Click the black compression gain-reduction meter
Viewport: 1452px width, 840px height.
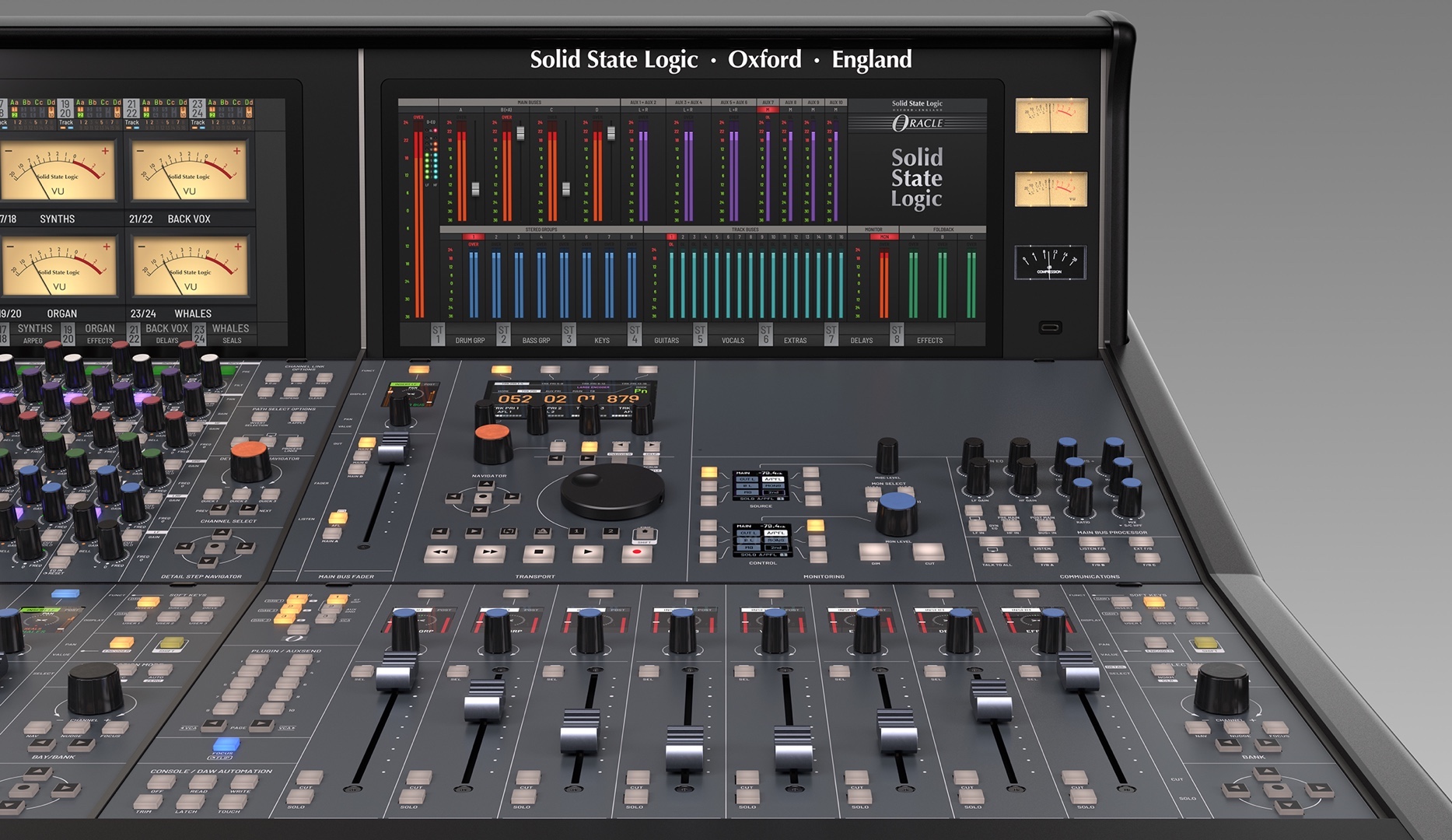click(1050, 262)
